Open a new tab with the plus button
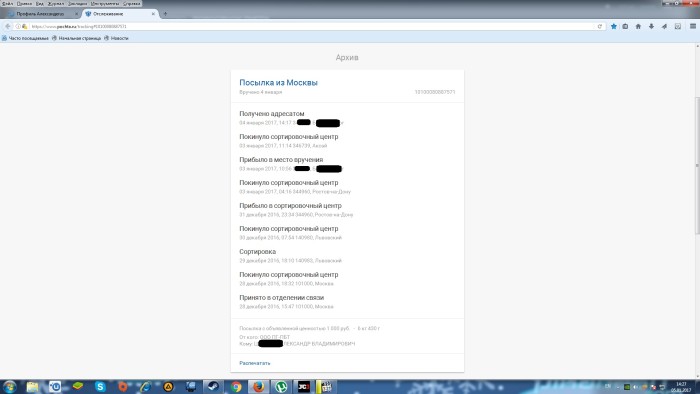 pyautogui.click(x=165, y=14)
